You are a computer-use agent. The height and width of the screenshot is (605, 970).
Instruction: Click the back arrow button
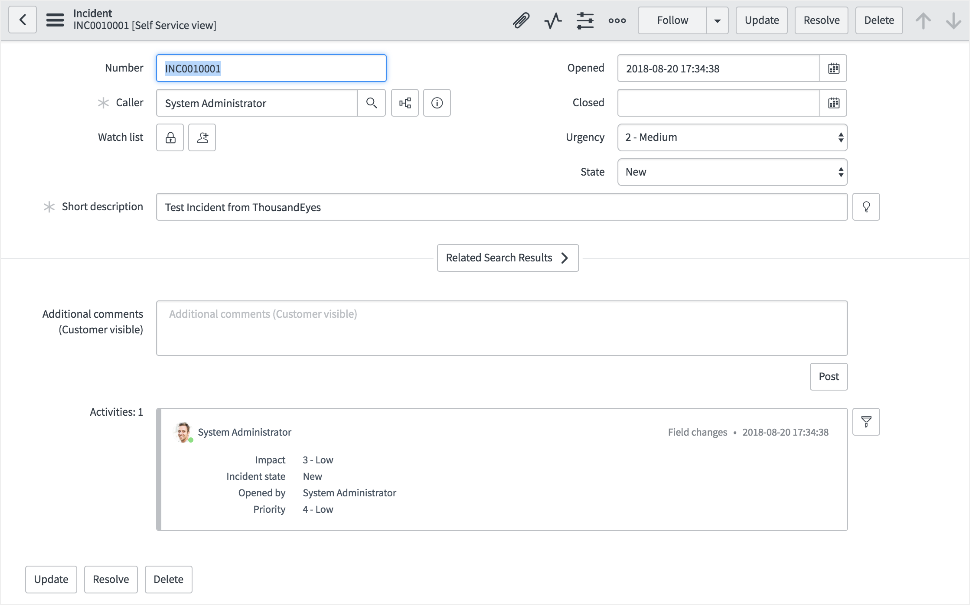23,20
